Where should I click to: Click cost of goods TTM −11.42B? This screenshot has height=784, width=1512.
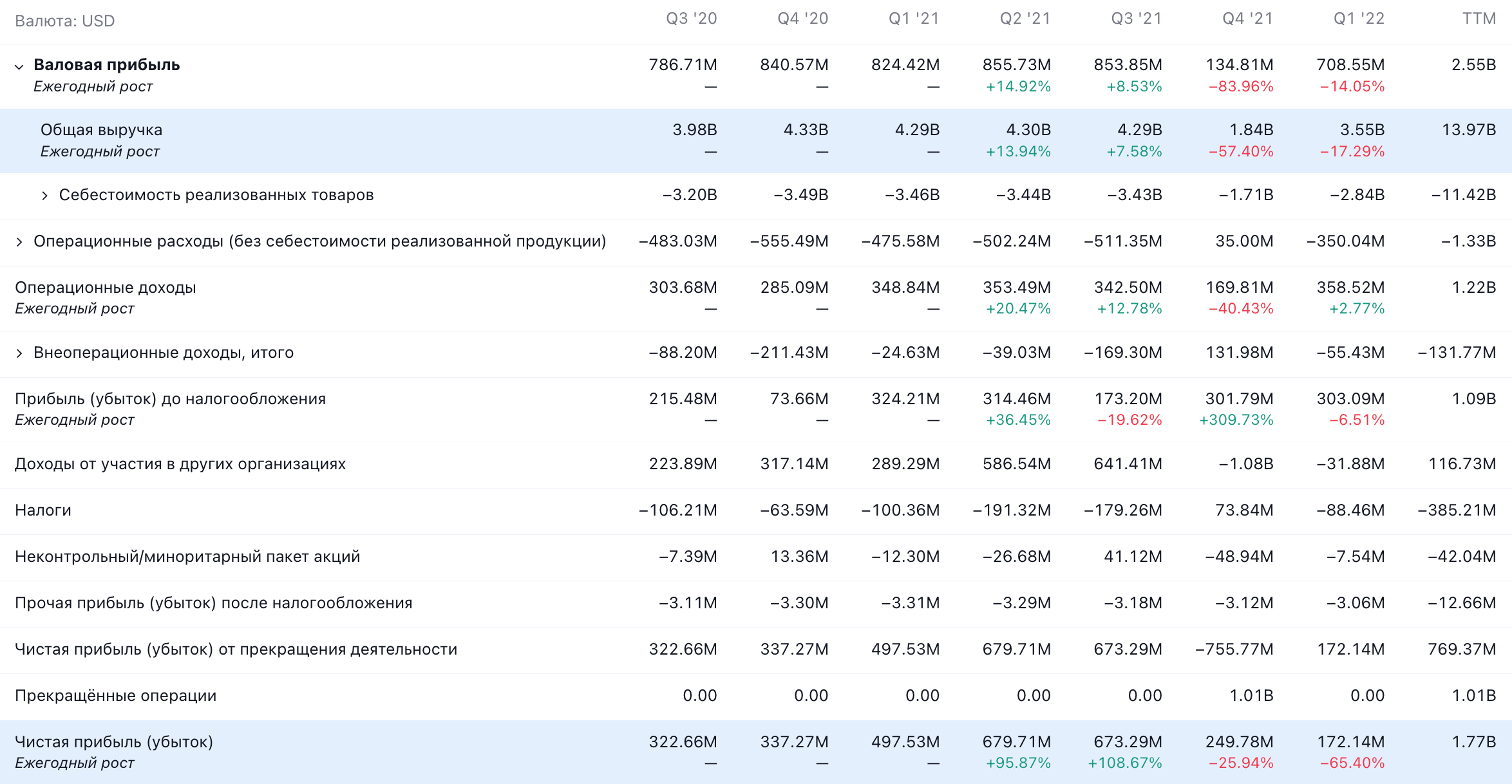[x=1464, y=195]
